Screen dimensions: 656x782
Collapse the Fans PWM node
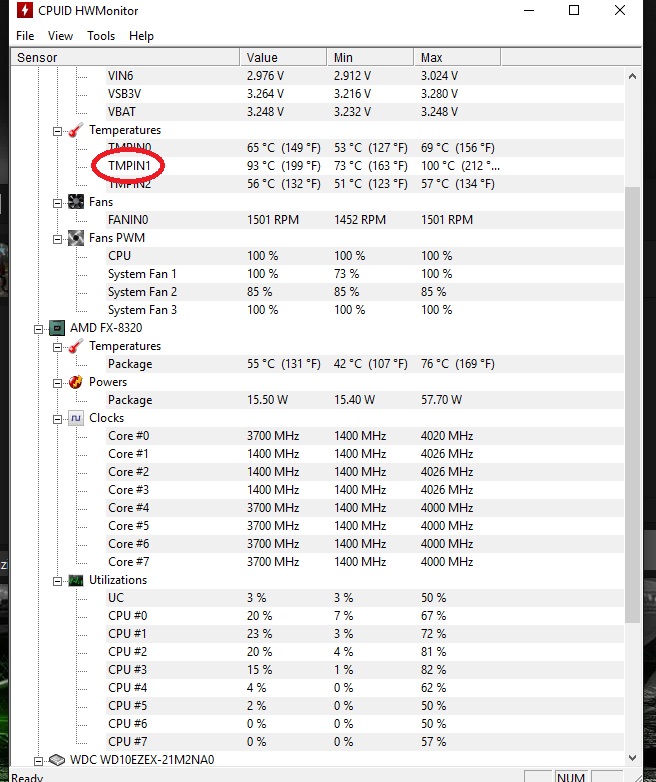[x=57, y=239]
